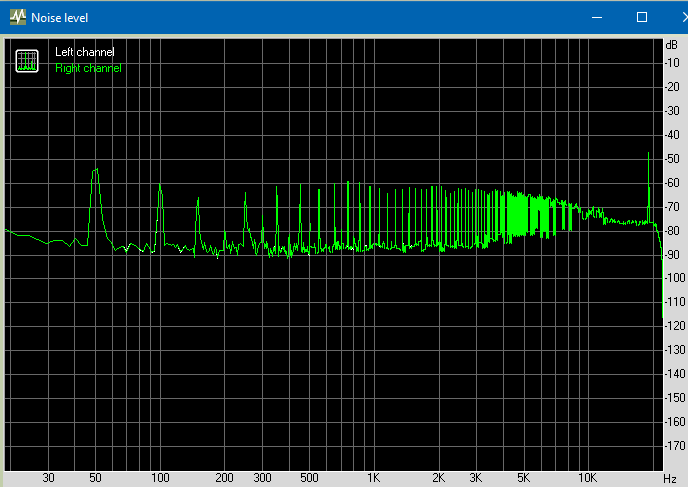The height and width of the screenshot is (487, 688).
Task: Click the -170 dB axis label
Action: pos(673,445)
